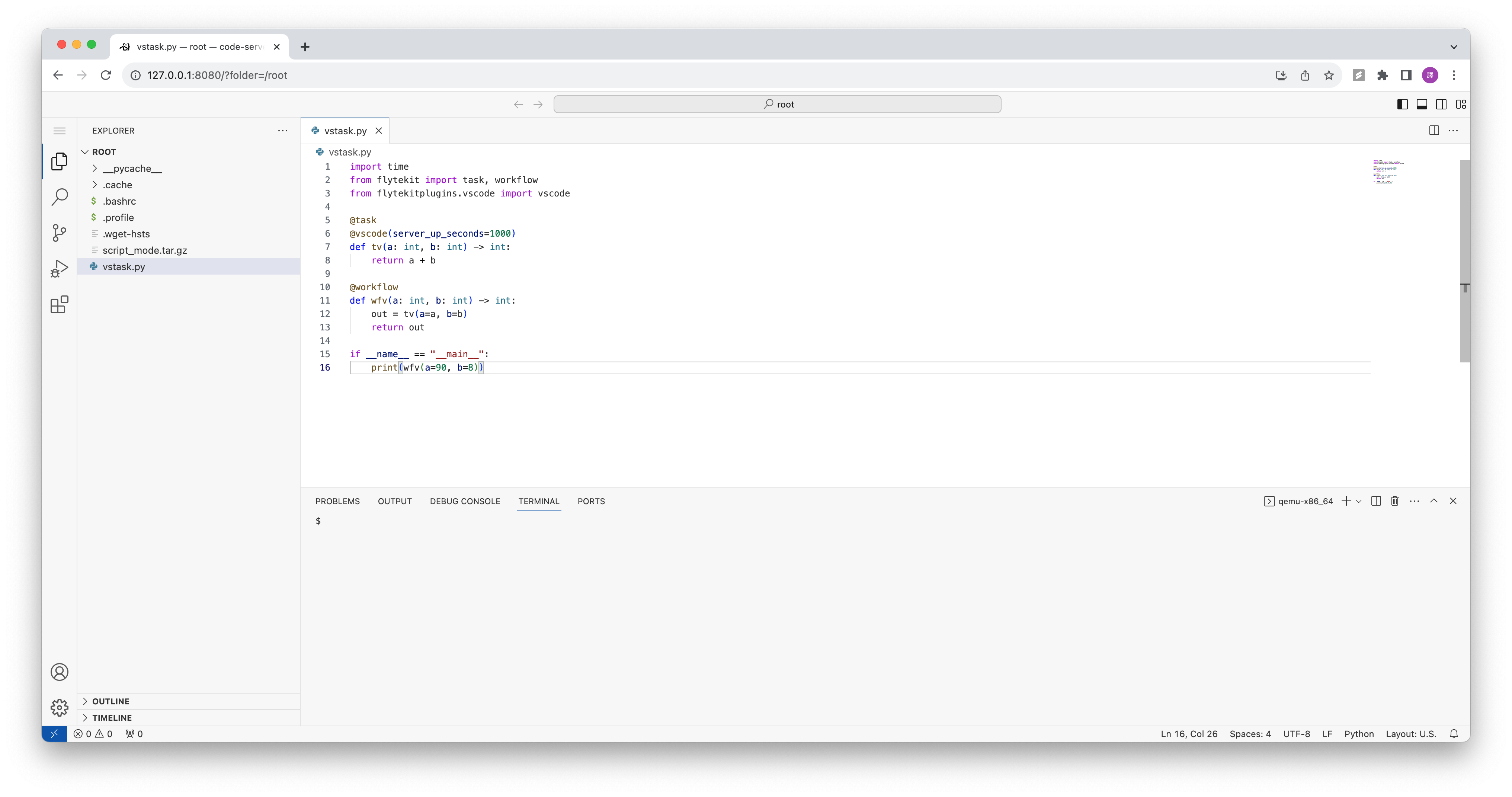This screenshot has width=1512, height=797.
Task: Click UTF-8 encoding selector
Action: coord(1297,734)
